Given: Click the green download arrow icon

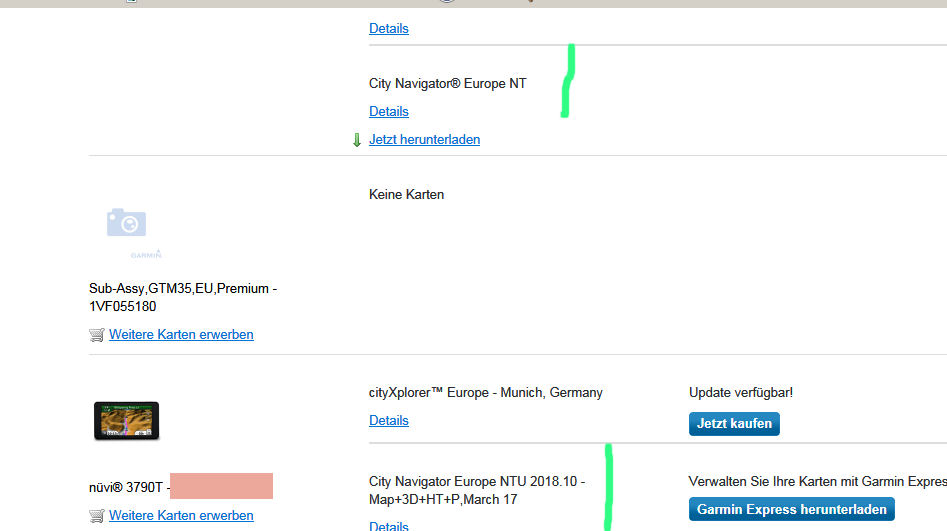Looking at the screenshot, I should [357, 140].
